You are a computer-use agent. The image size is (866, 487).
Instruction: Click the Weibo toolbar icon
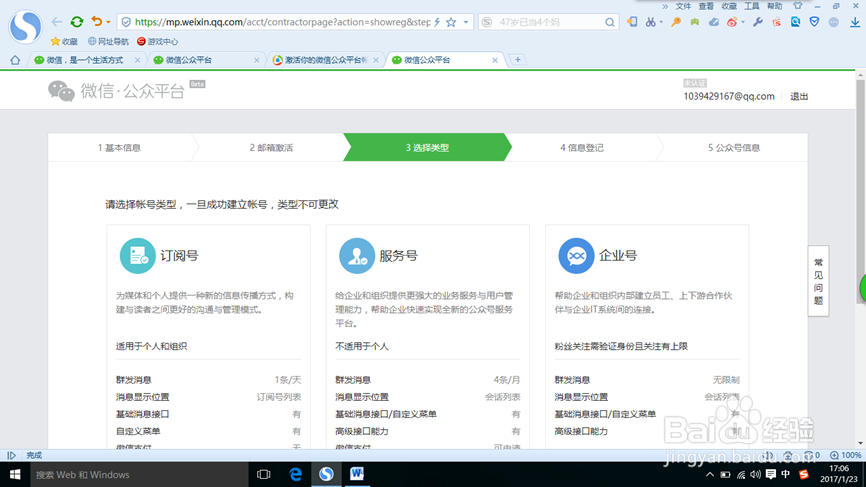tap(732, 22)
